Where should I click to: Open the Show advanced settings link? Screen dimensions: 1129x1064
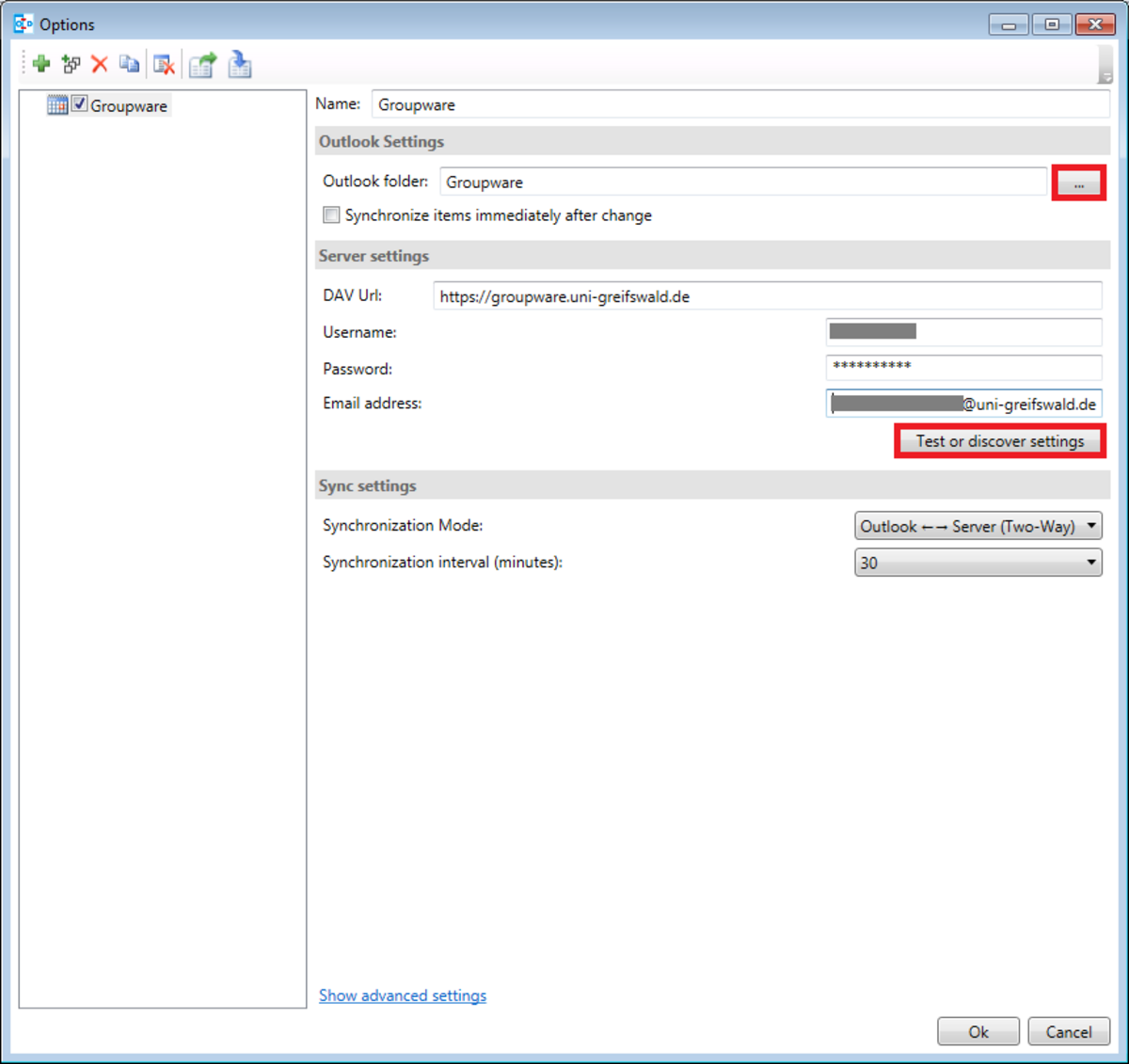(x=403, y=995)
